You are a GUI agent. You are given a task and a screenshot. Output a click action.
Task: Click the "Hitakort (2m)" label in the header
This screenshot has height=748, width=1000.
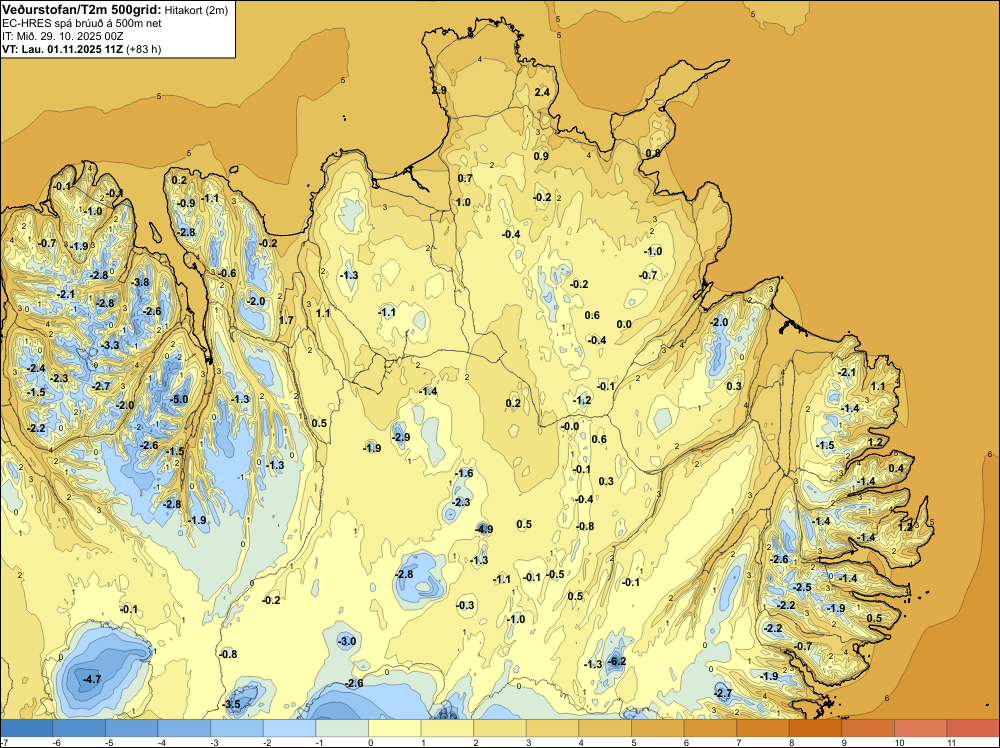coord(196,10)
